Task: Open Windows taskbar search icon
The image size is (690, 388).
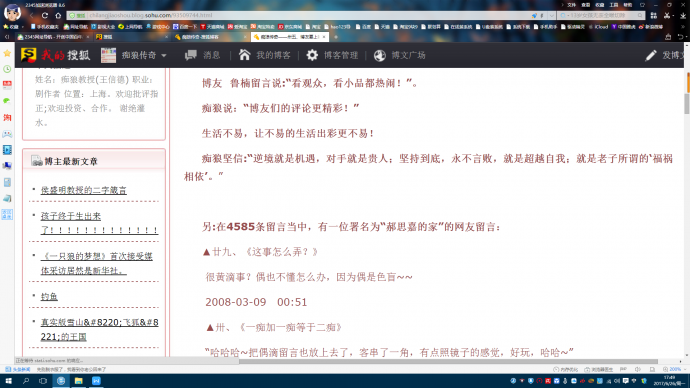Action: (26, 381)
